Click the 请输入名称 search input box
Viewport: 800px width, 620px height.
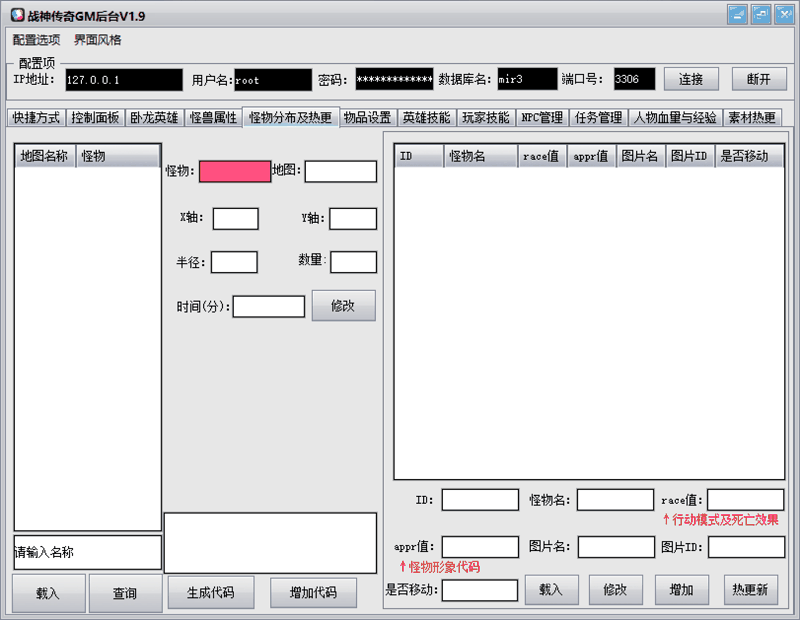pyautogui.click(x=86, y=552)
